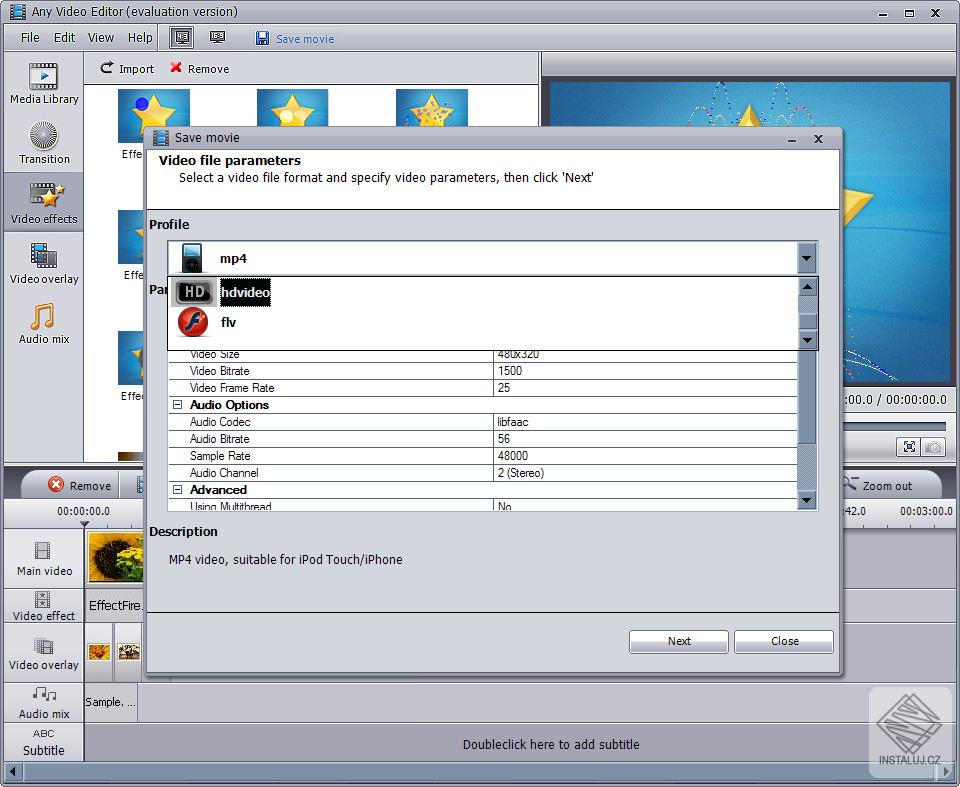Open the File menu
Viewport: 960px width, 787px height.
[29, 38]
